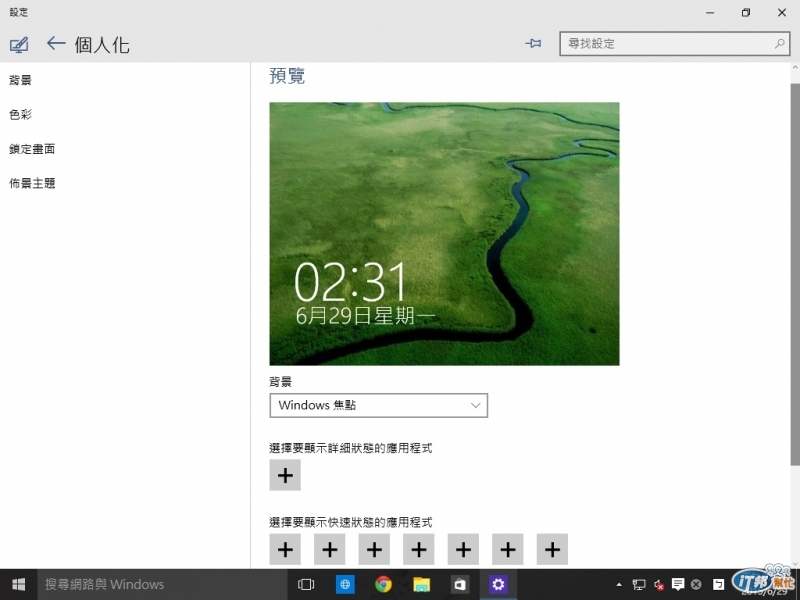This screenshot has width=800, height=600.
Task: Open the 色彩 settings section
Action: coord(20,115)
